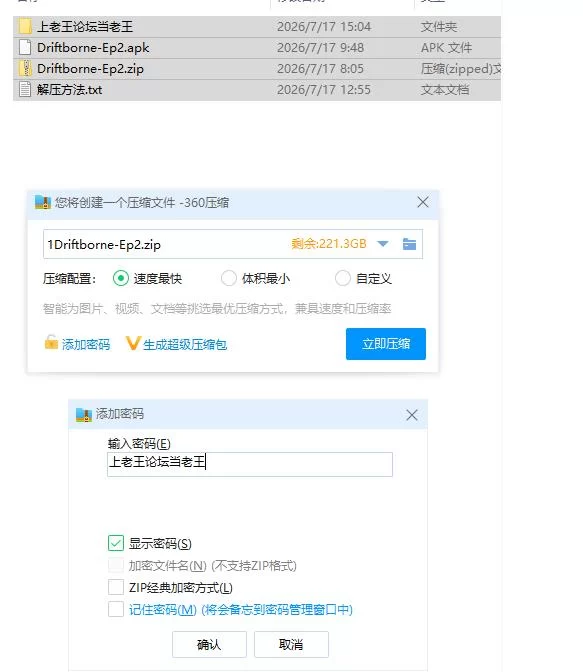Close the 添加密码 dialog
This screenshot has width=583, height=672.
tap(412, 415)
